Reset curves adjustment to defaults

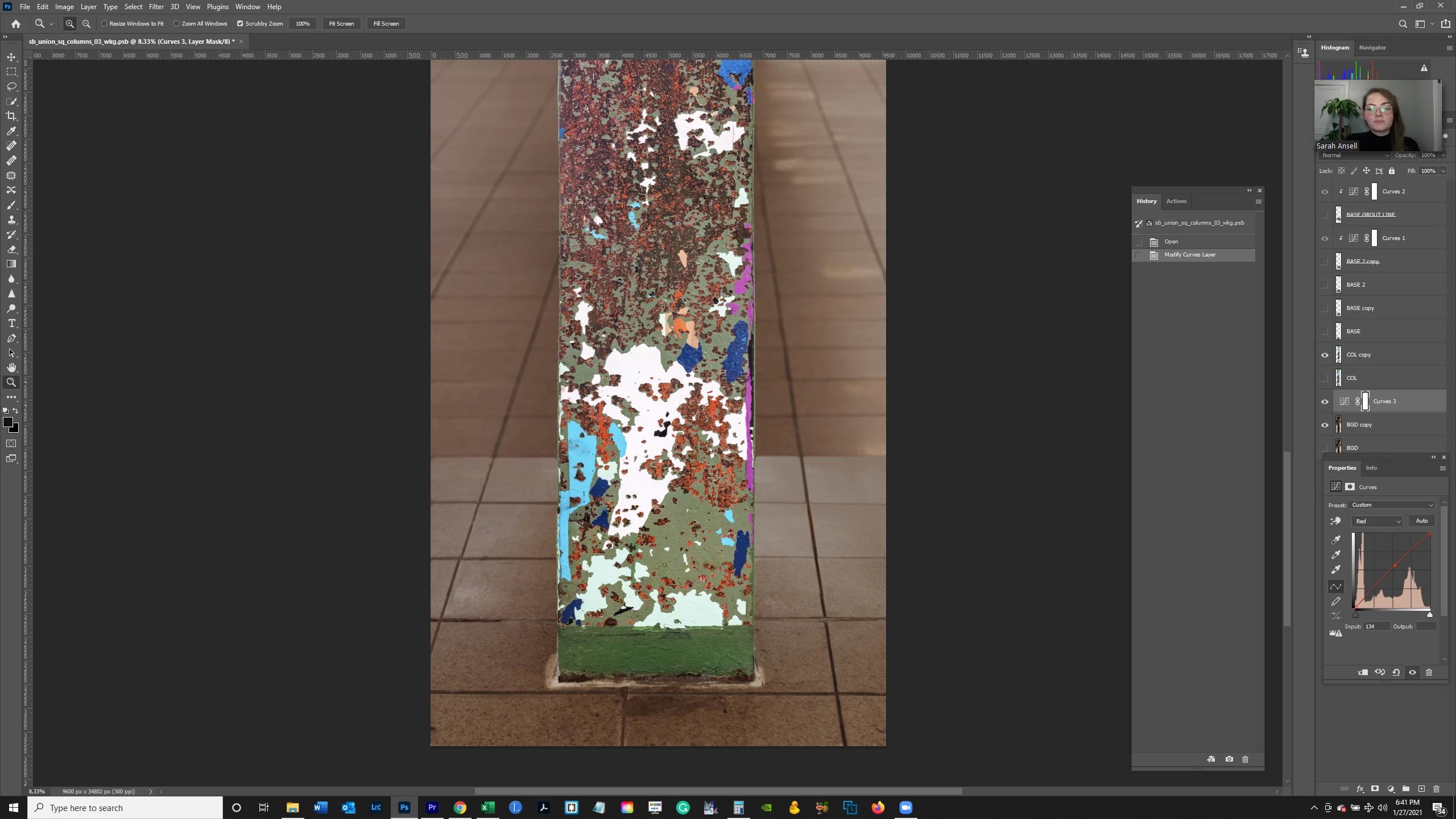[x=1396, y=672]
